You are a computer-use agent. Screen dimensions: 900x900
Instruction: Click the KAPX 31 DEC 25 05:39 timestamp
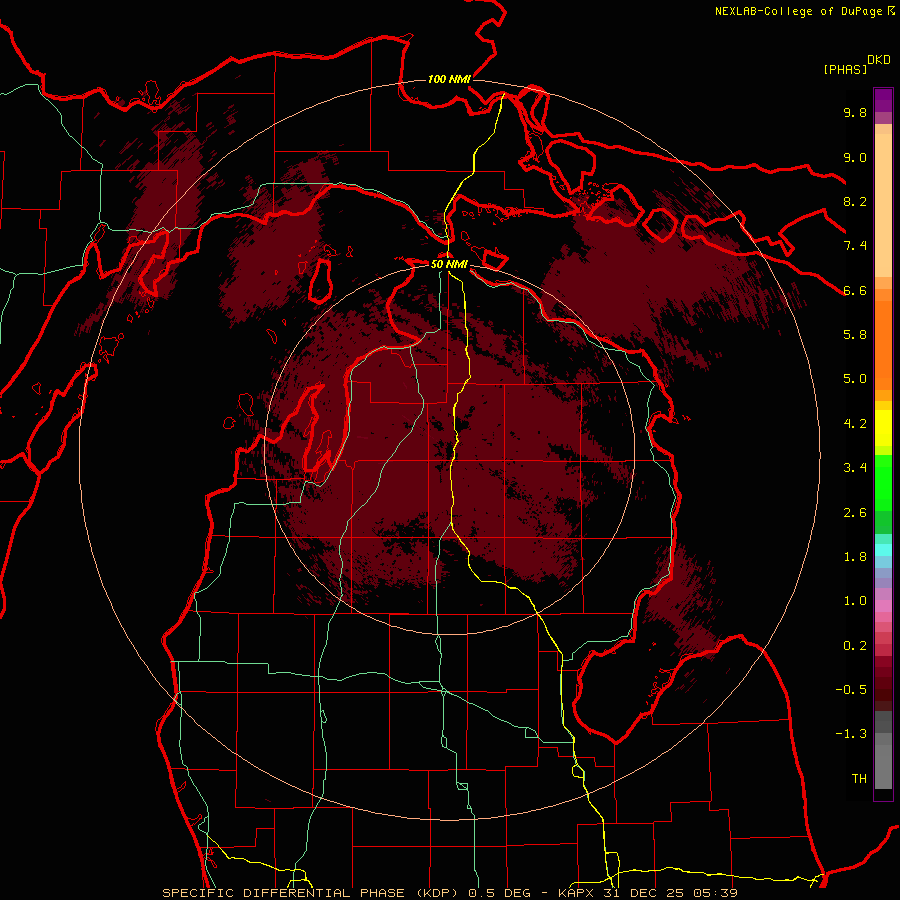coord(647,893)
